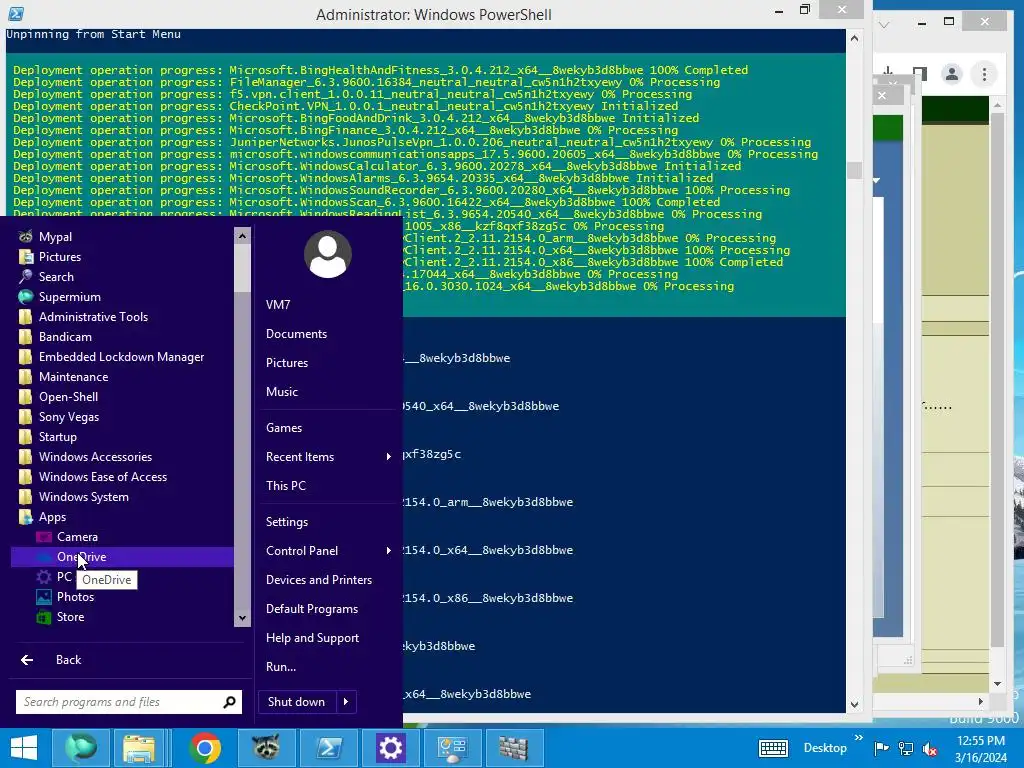Open Settings from start menu
Image resolution: width=1024 pixels, height=768 pixels.
(x=287, y=522)
